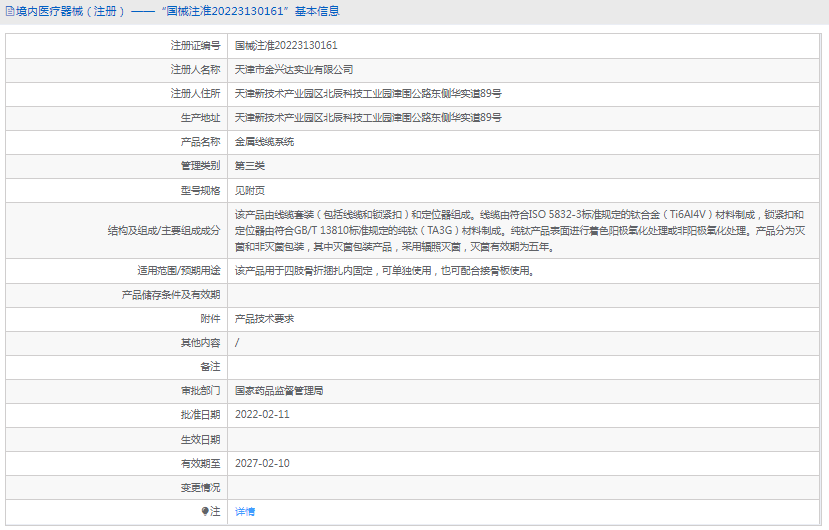Click the 审批部门 label
This screenshot has height=530, width=829.
pos(200,390)
